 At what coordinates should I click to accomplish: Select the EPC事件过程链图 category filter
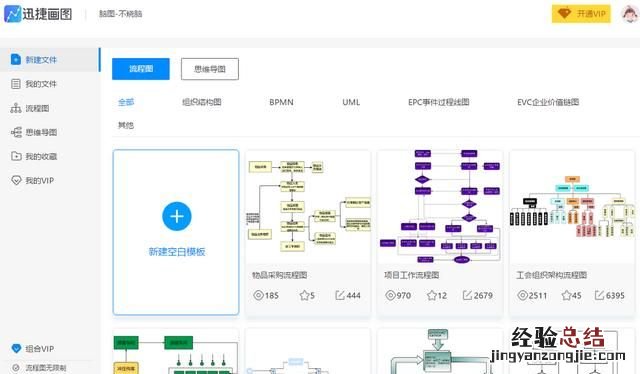point(438,102)
